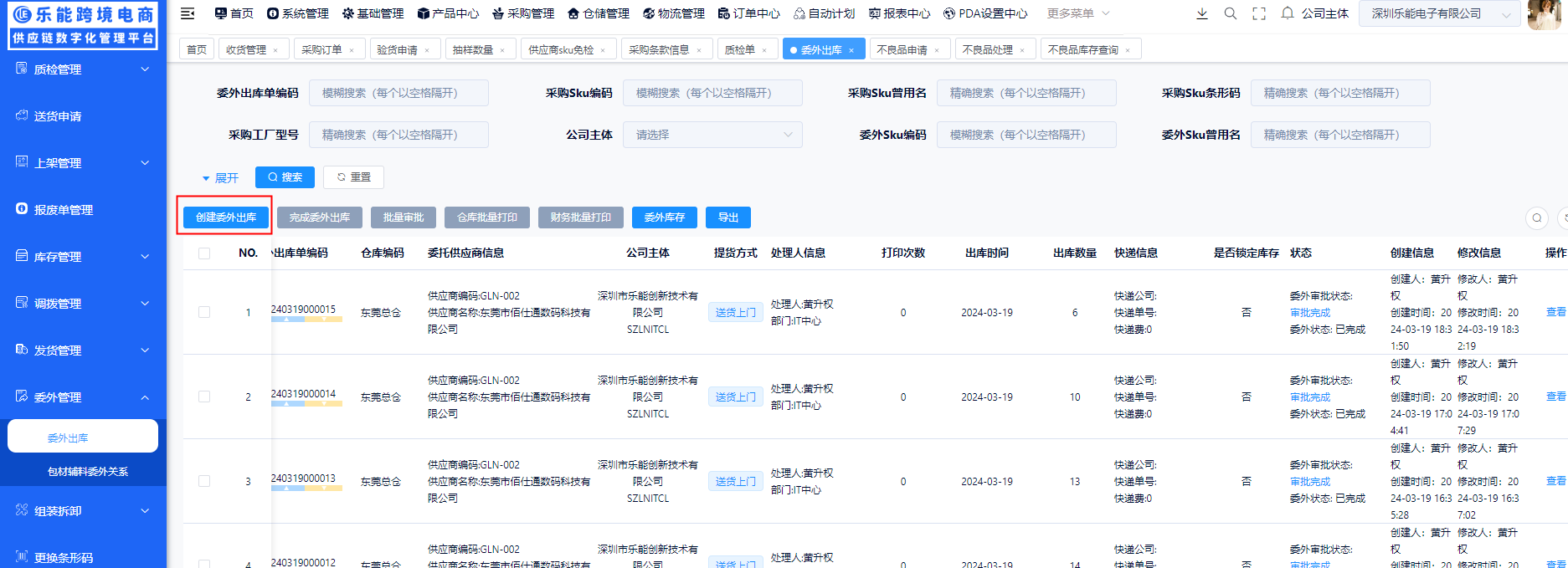1568x568 pixels.
Task: Open the 公司主体 请选择 dropdown
Action: tap(712, 135)
